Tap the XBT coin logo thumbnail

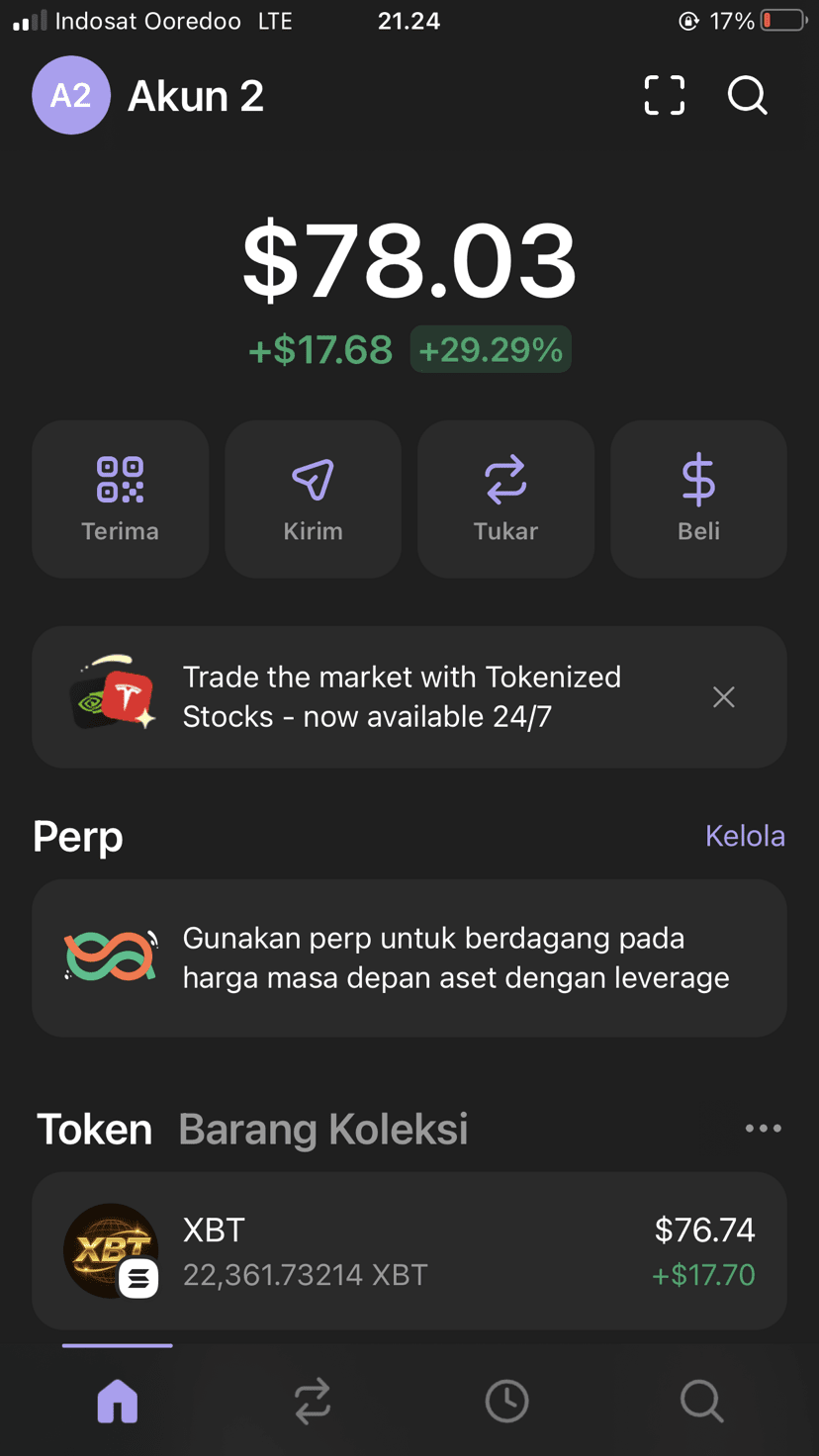click(x=111, y=1251)
